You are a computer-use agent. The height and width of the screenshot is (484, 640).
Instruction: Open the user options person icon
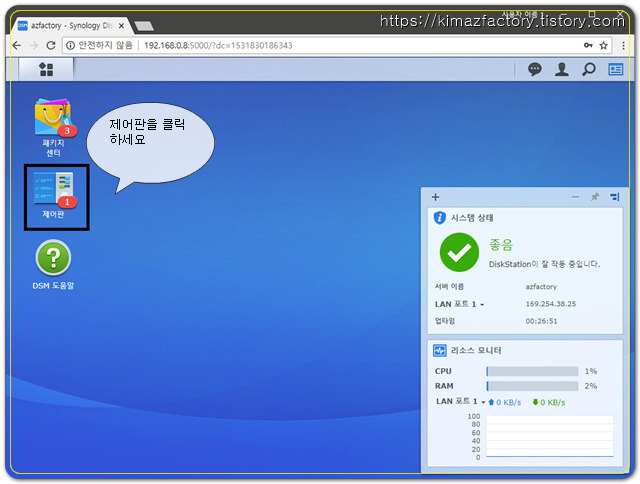pyautogui.click(x=562, y=69)
